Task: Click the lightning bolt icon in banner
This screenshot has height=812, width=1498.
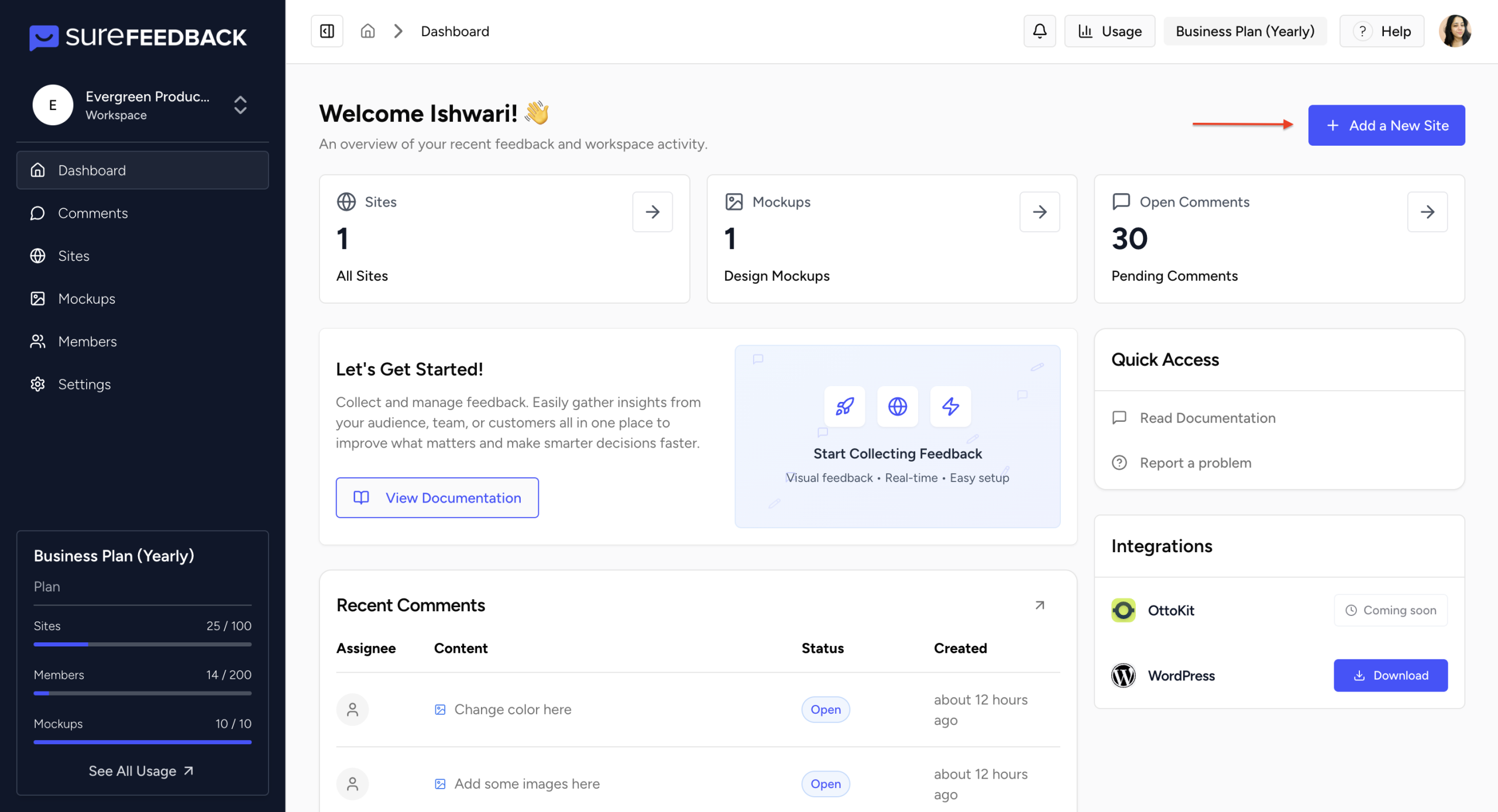Action: click(950, 406)
